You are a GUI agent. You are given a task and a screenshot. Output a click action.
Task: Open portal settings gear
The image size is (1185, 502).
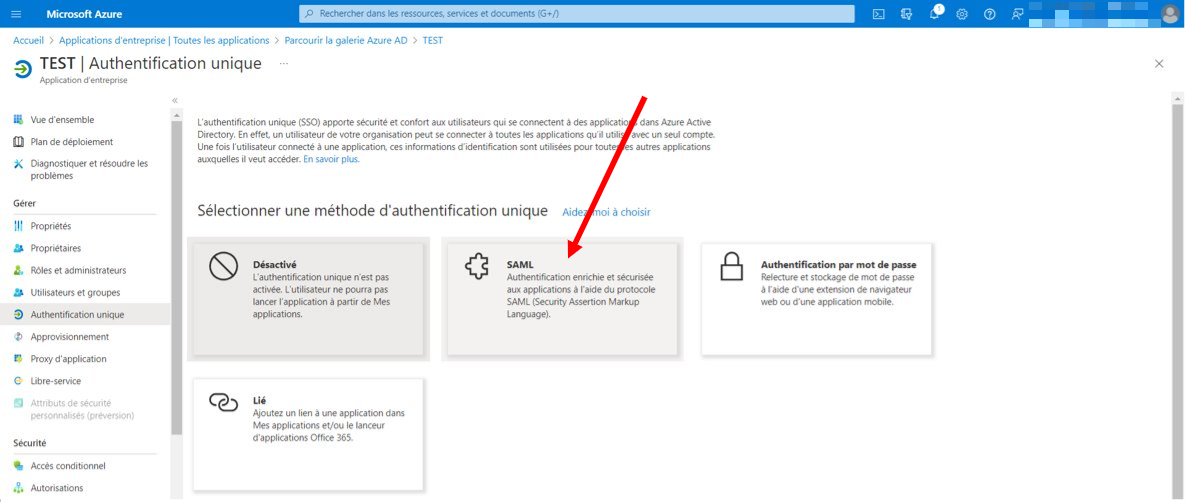[x=962, y=14]
